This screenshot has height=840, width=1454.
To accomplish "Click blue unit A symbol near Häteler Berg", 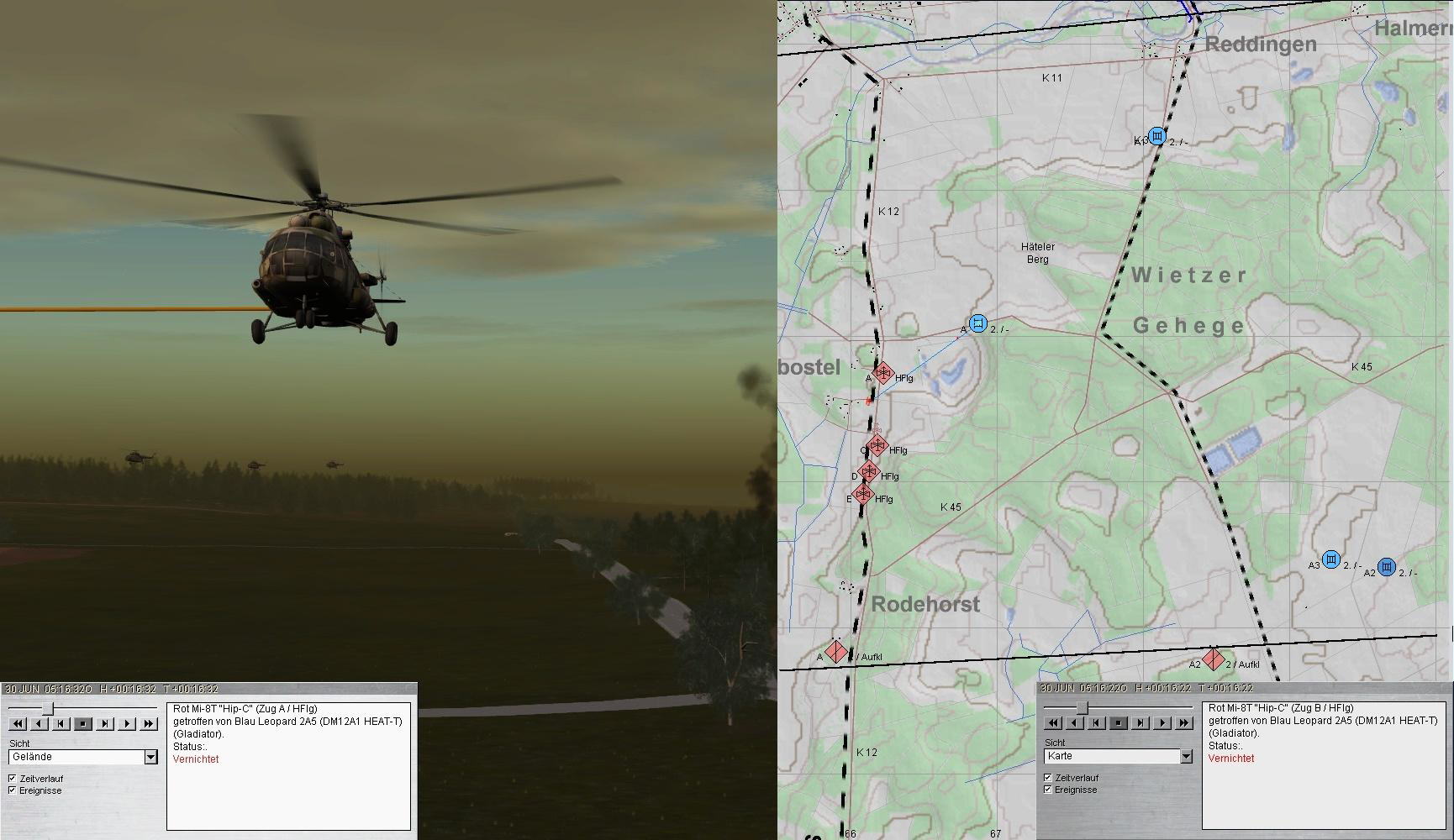I will pos(977,323).
